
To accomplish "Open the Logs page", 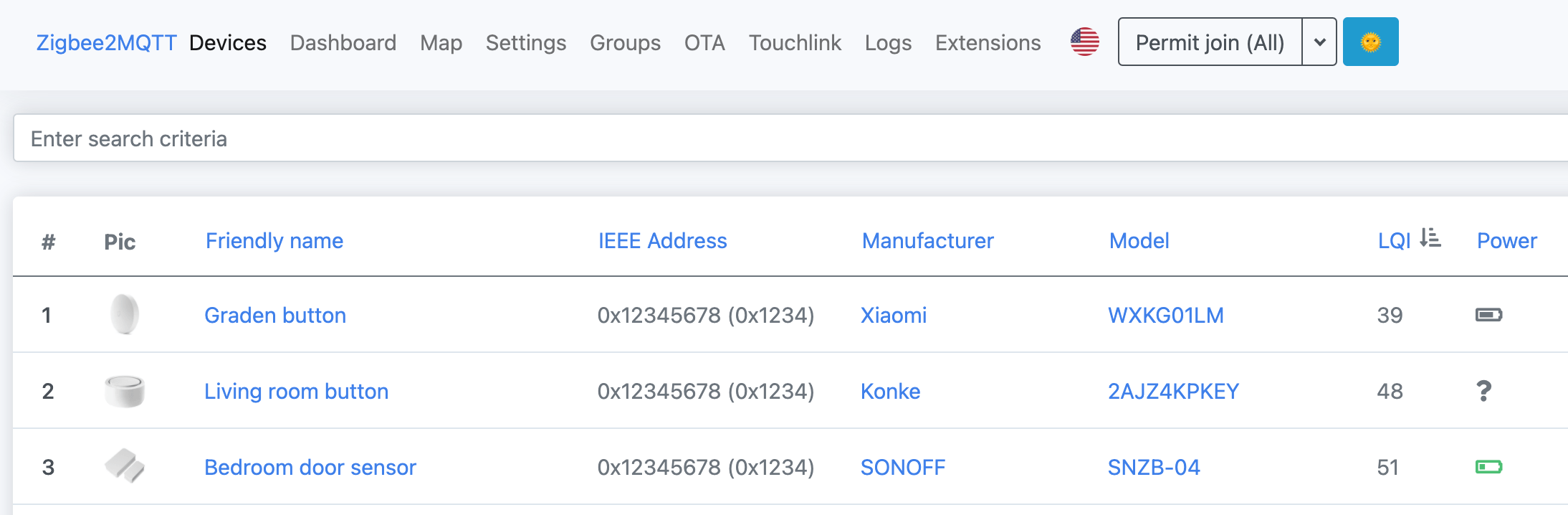I will tap(888, 43).
